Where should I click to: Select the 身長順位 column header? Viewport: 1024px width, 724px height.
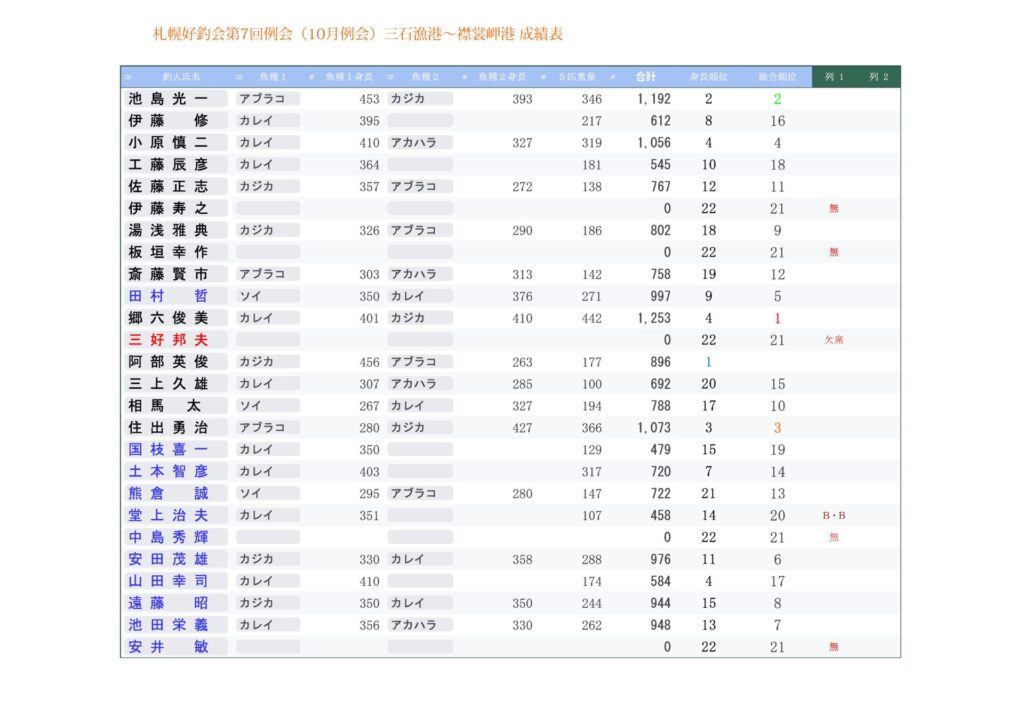[708, 77]
